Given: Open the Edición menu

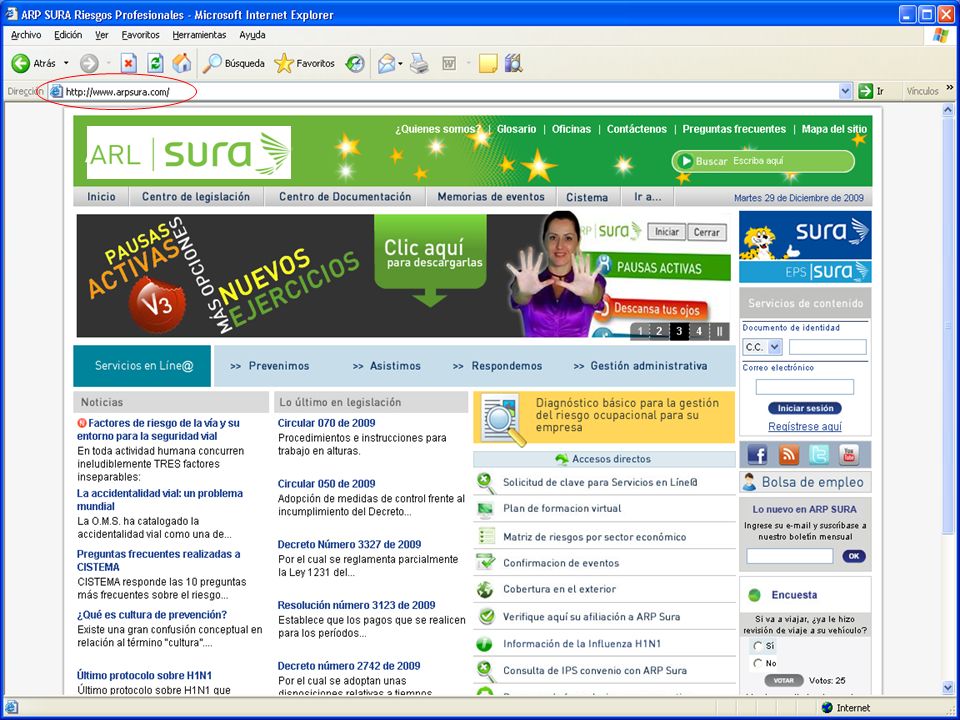Looking at the screenshot, I should pyautogui.click(x=68, y=35).
